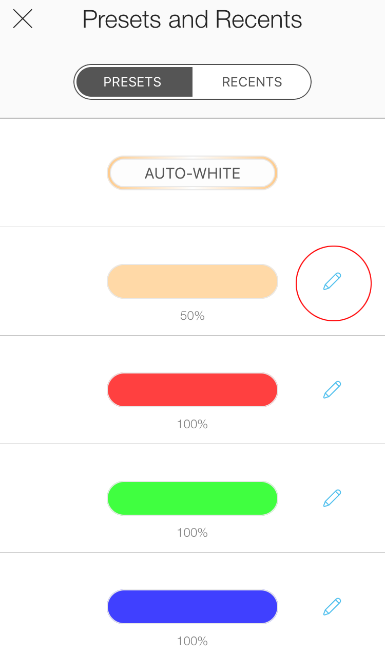The image size is (385, 660).
Task: Click blank row space left of the AUTO-WHITE button
Action: click(x=53, y=173)
